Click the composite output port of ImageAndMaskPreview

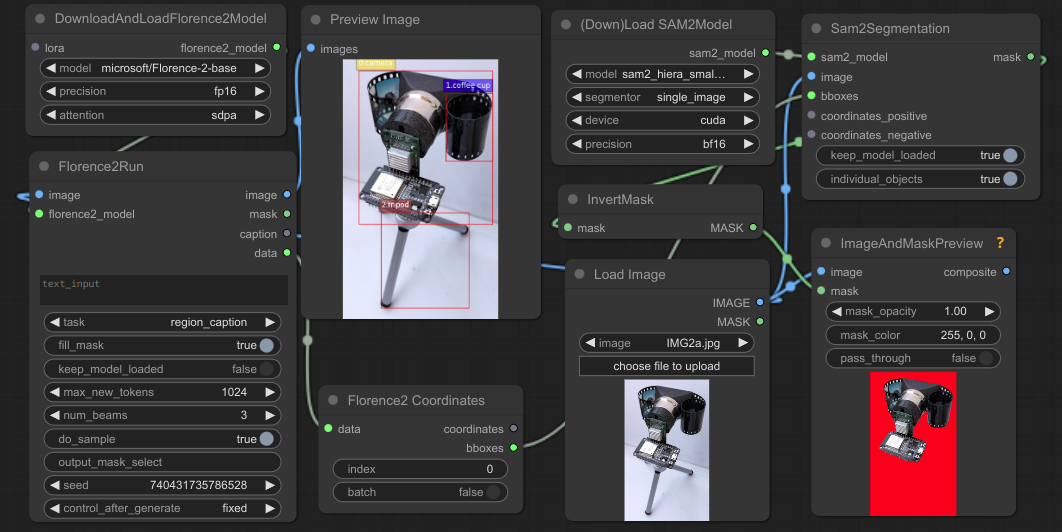[1006, 272]
